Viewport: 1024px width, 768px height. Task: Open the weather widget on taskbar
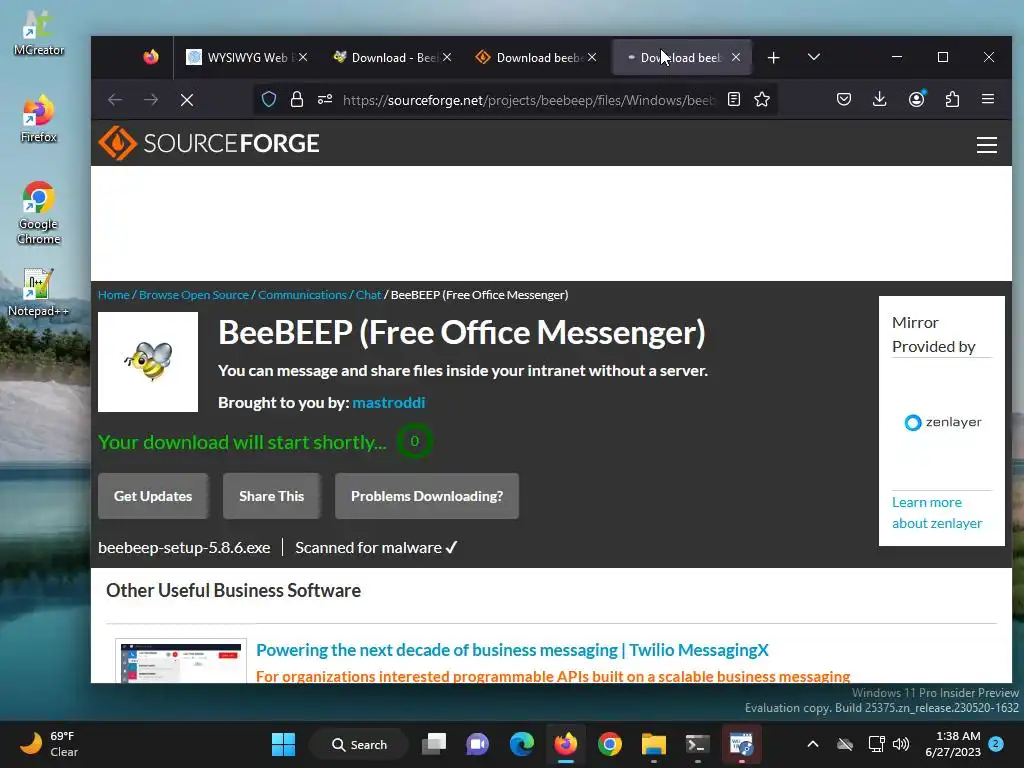(48, 744)
